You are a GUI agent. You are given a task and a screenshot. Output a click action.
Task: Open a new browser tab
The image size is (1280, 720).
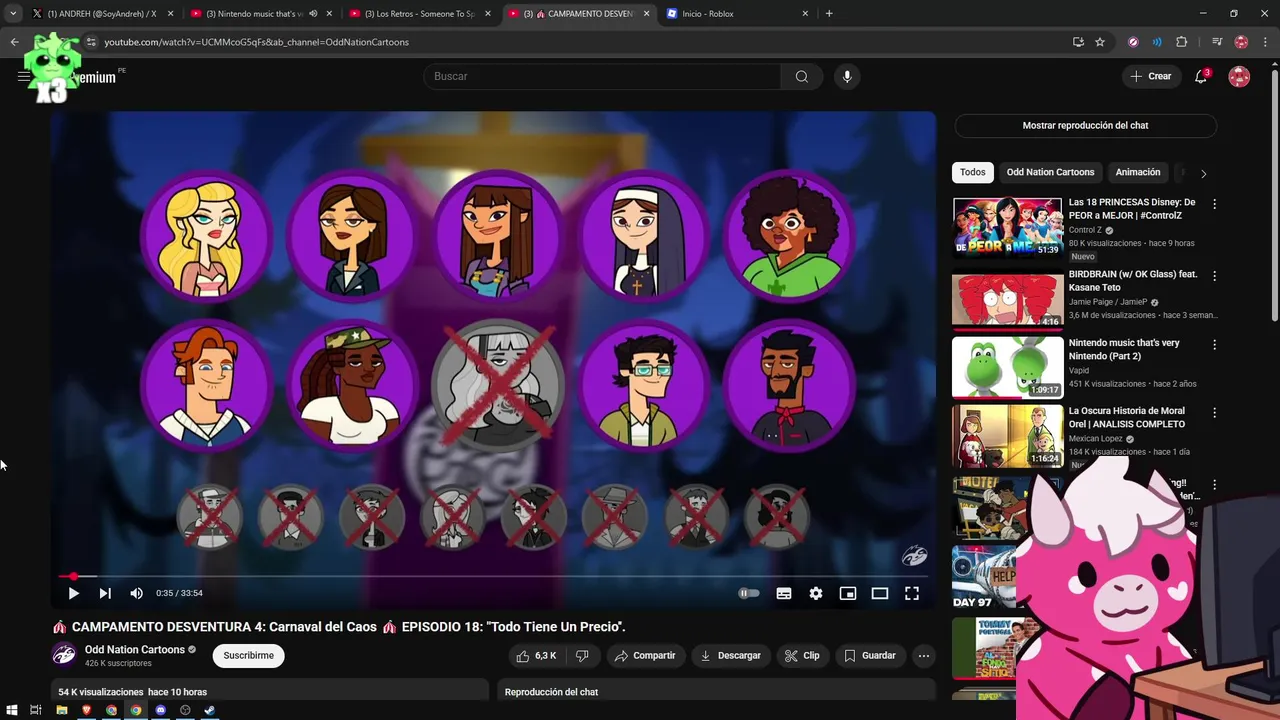829,14
